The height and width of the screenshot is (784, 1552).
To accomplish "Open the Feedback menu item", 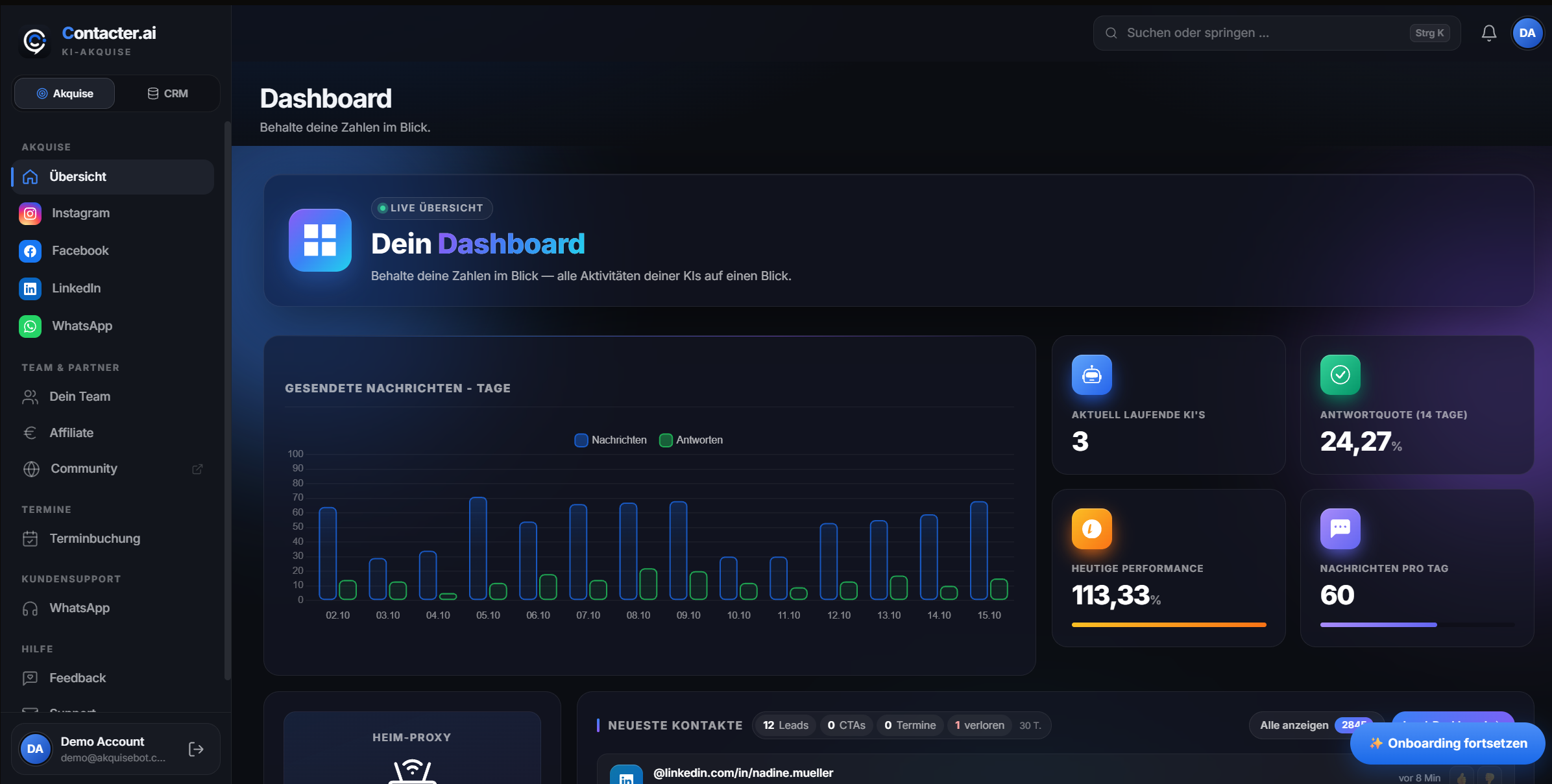I will (113, 678).
